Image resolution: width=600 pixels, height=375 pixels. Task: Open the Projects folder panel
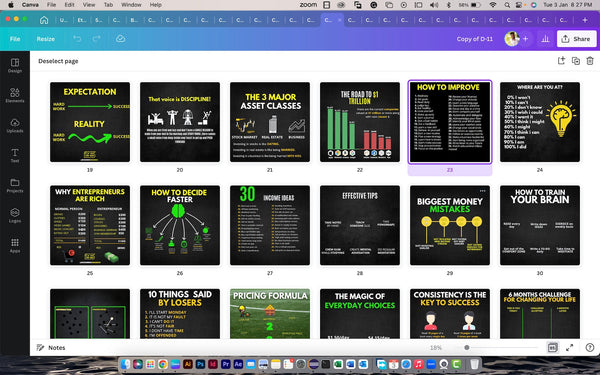[x=15, y=185]
